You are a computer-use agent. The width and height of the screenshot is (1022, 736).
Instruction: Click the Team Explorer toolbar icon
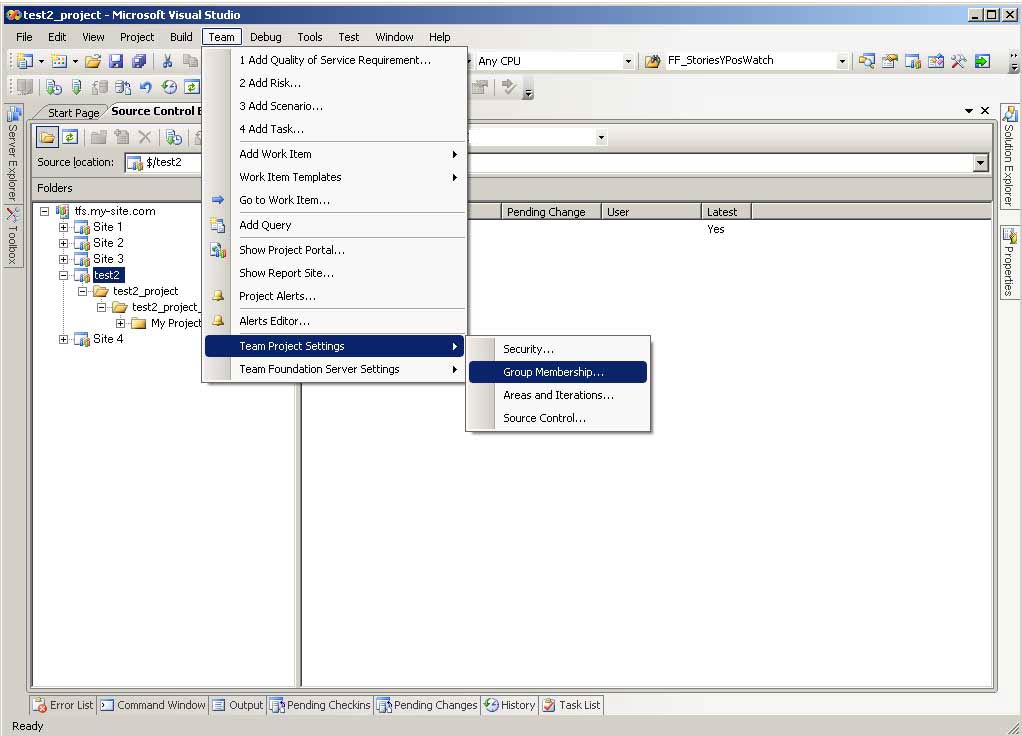point(912,61)
